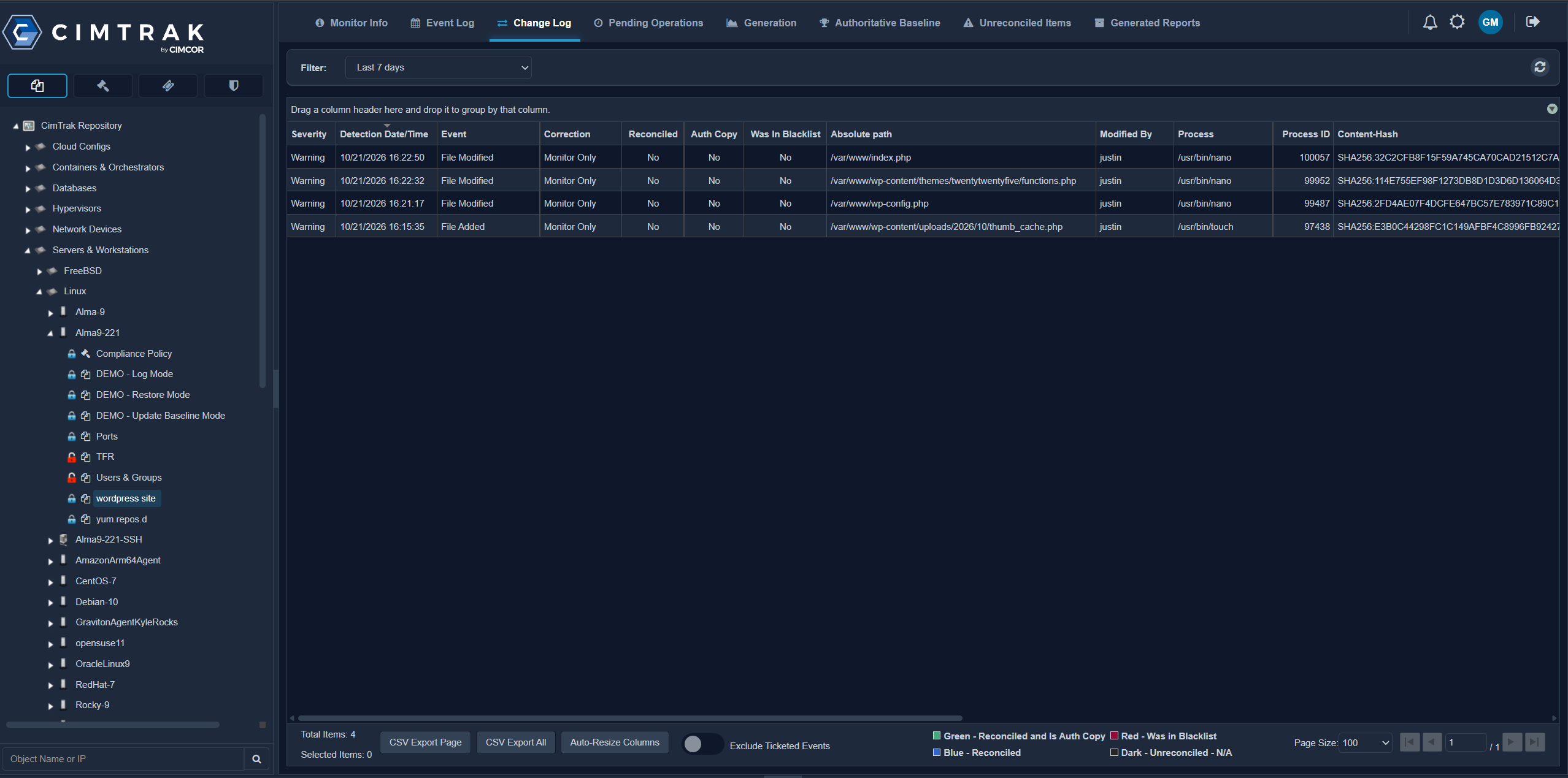Screen dimensions: 1568x778
Task: Click the GM user avatar
Action: [x=1490, y=22]
